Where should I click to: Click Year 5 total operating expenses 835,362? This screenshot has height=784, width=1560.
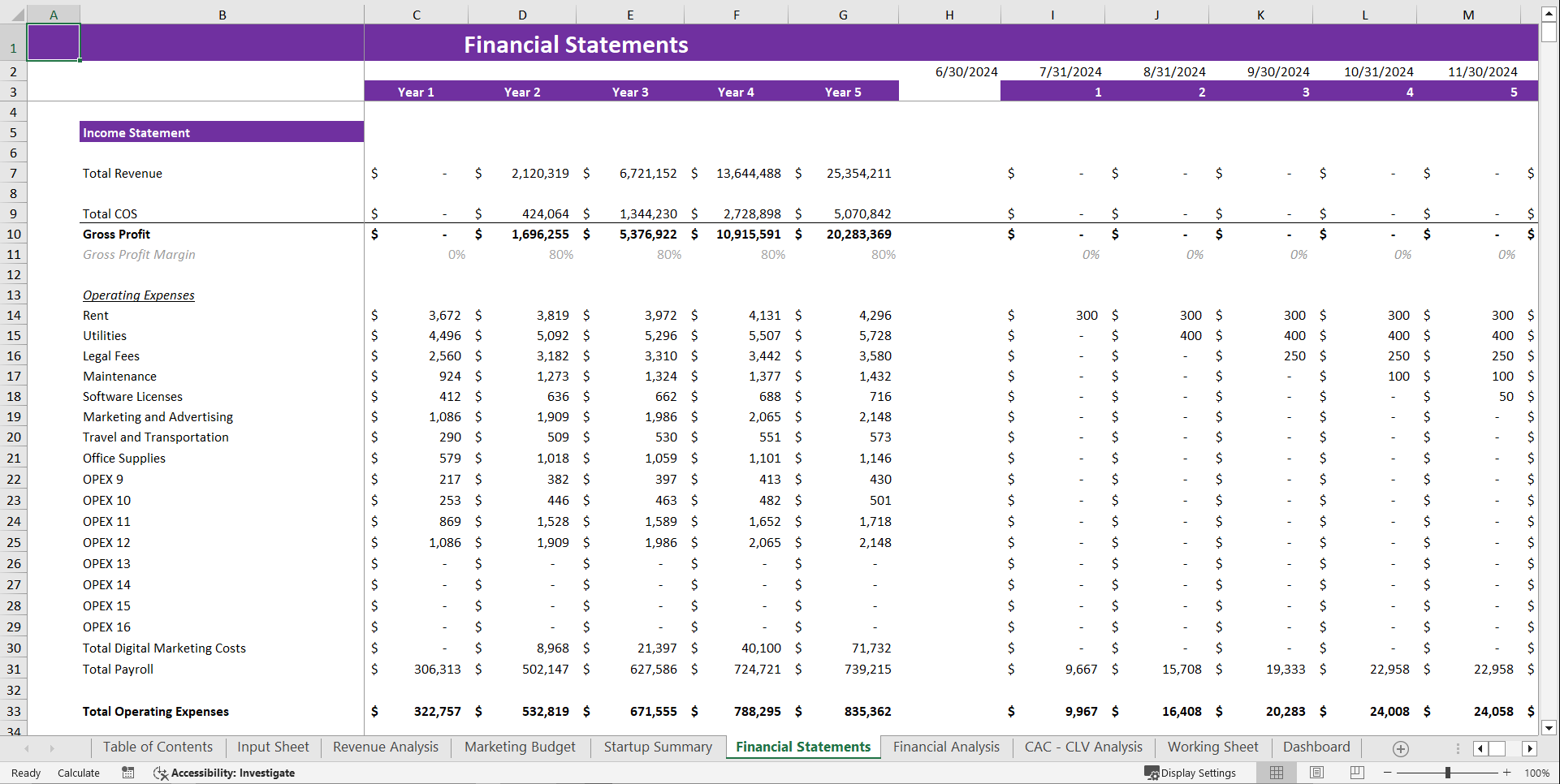click(x=867, y=711)
